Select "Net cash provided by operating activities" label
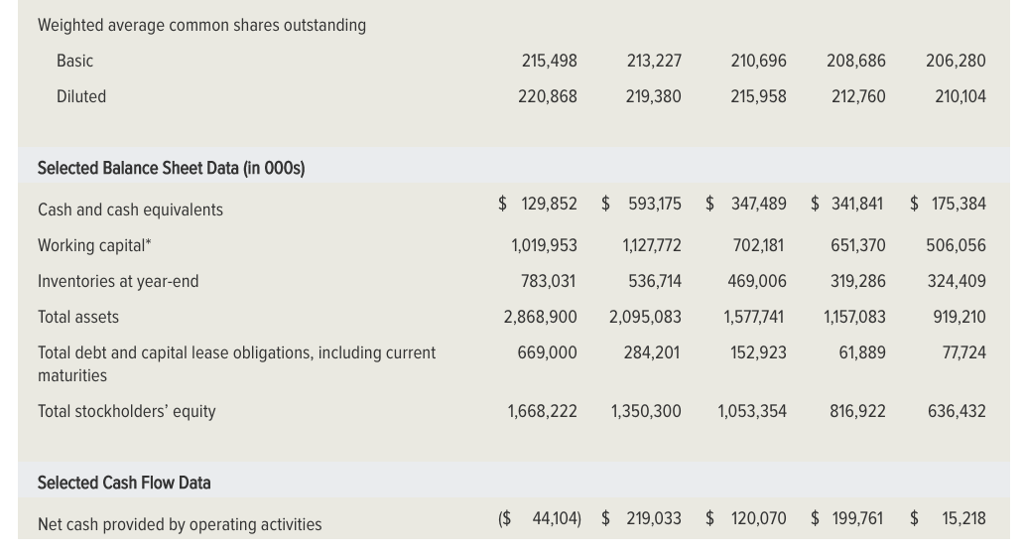The height and width of the screenshot is (556, 1024). point(180,524)
